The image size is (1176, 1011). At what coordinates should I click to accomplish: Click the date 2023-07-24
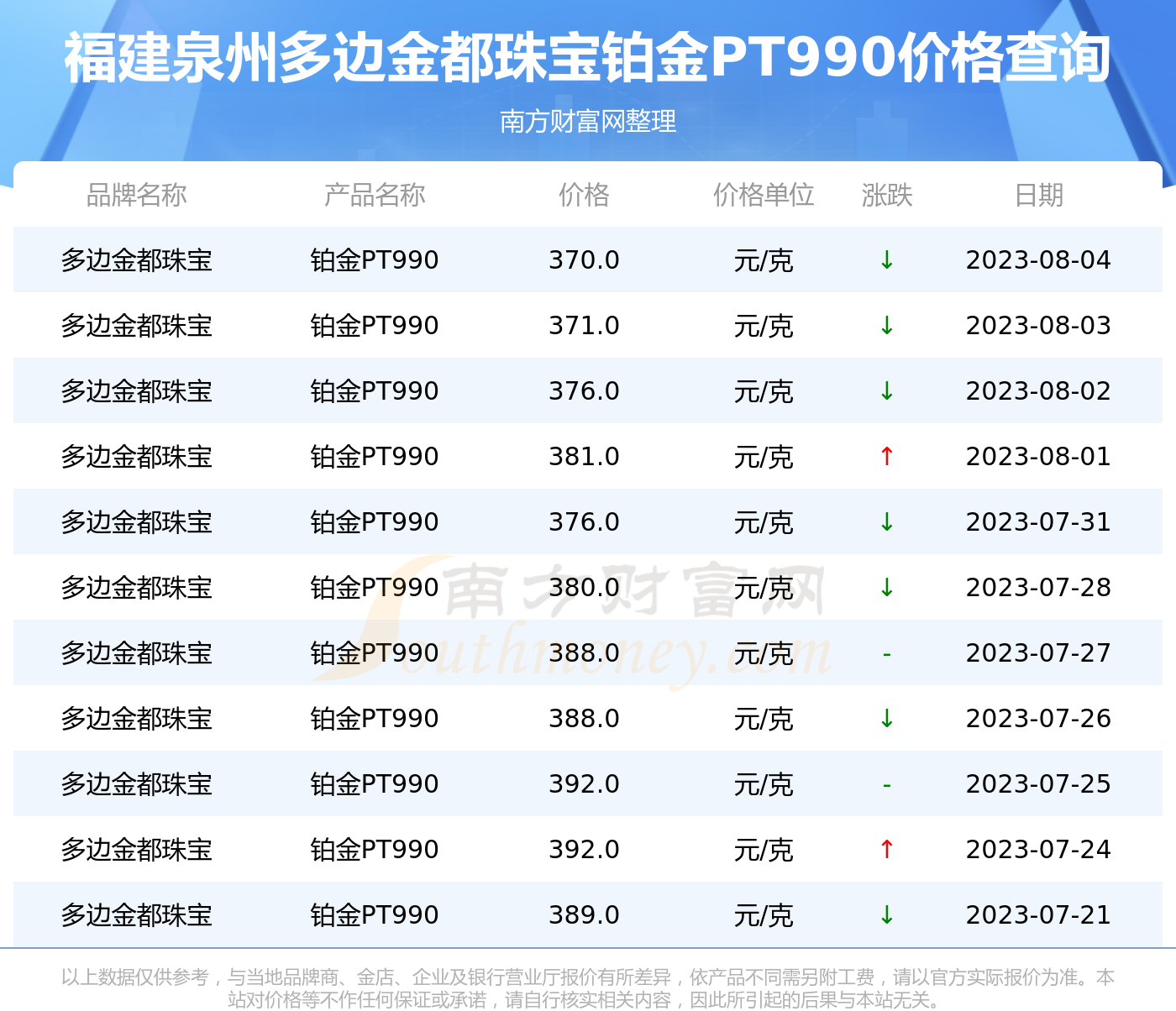(x=1038, y=850)
